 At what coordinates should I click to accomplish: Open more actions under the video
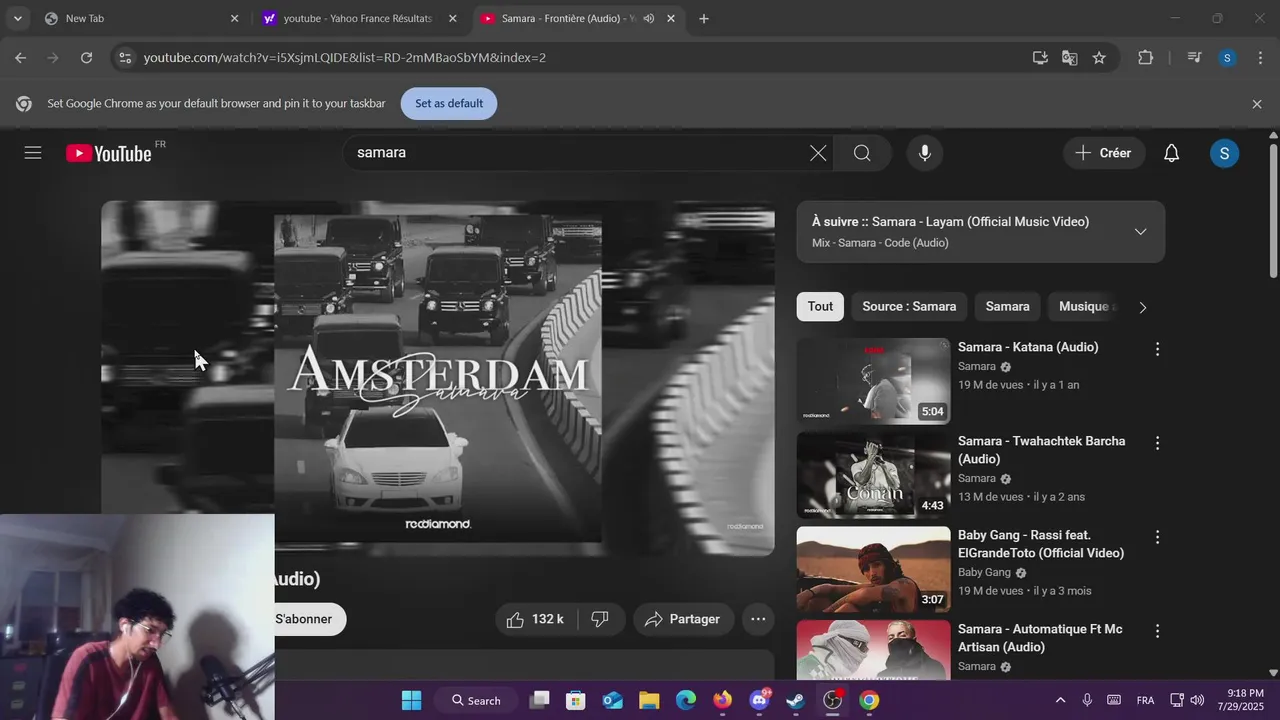[758, 619]
